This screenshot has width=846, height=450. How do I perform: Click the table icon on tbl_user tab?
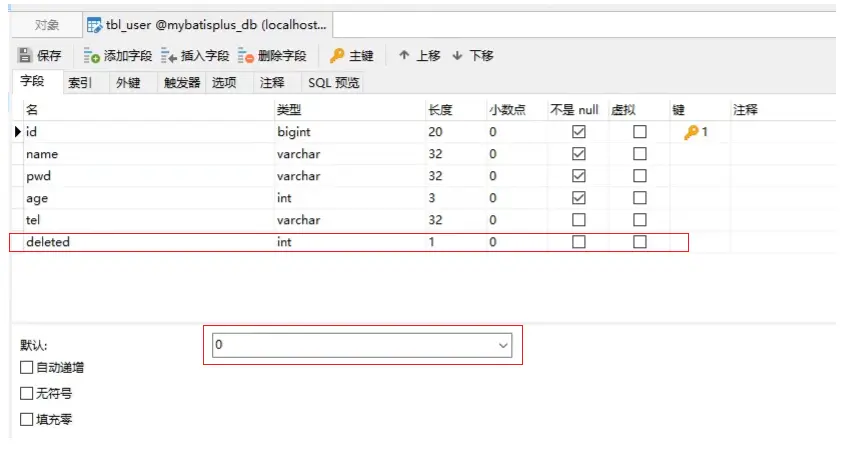[x=94, y=25]
